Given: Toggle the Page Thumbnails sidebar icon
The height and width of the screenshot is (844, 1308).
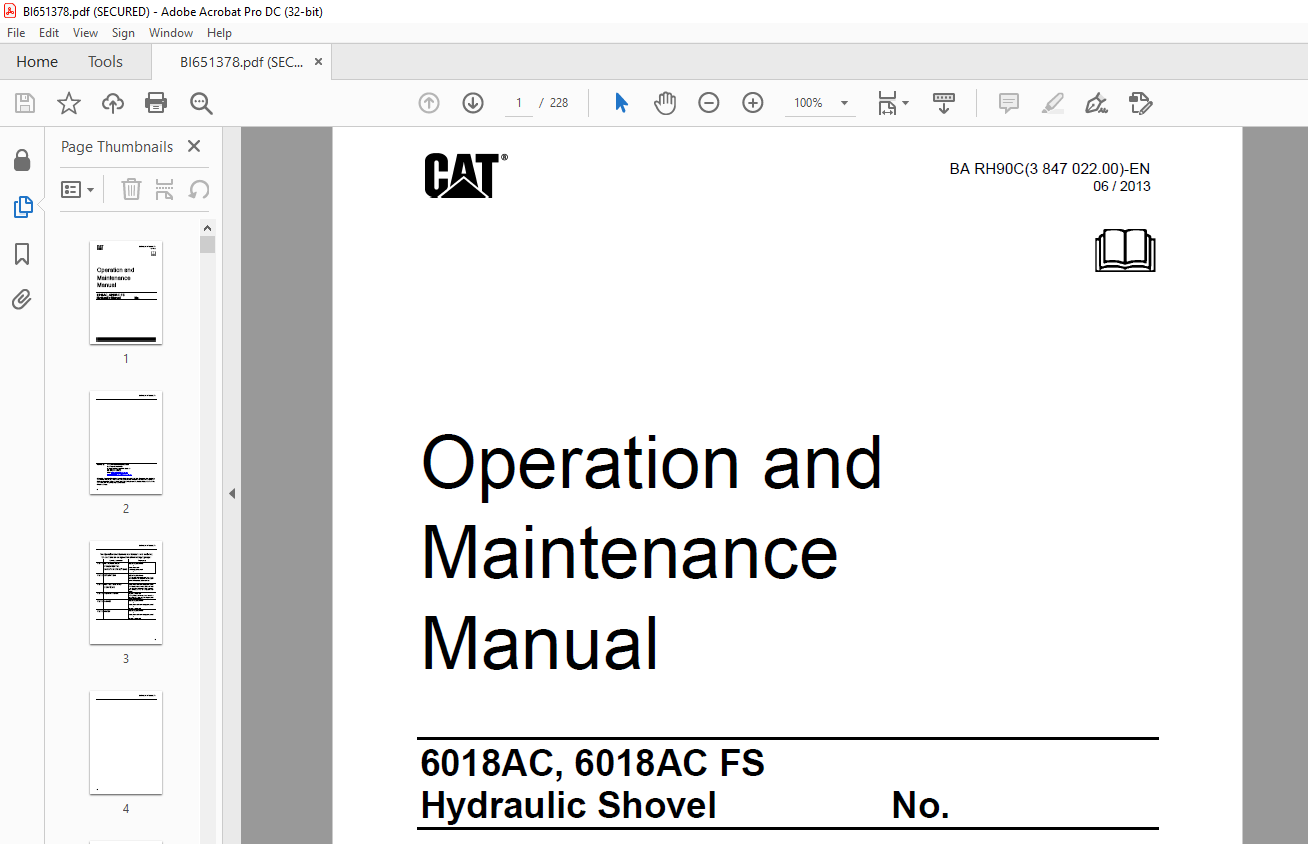Looking at the screenshot, I should pyautogui.click(x=22, y=207).
